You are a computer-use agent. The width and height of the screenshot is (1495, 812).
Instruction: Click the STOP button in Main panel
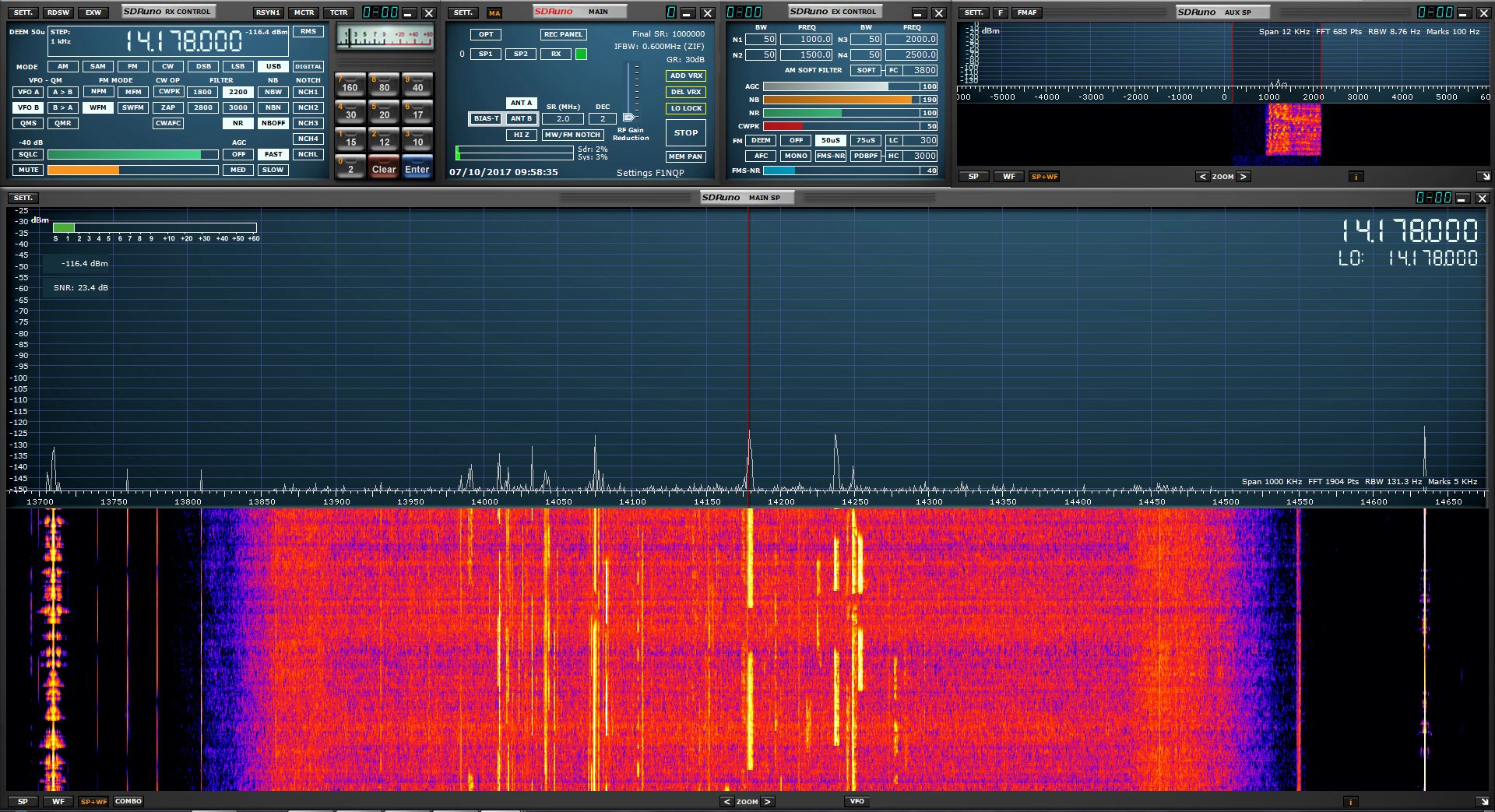point(686,133)
